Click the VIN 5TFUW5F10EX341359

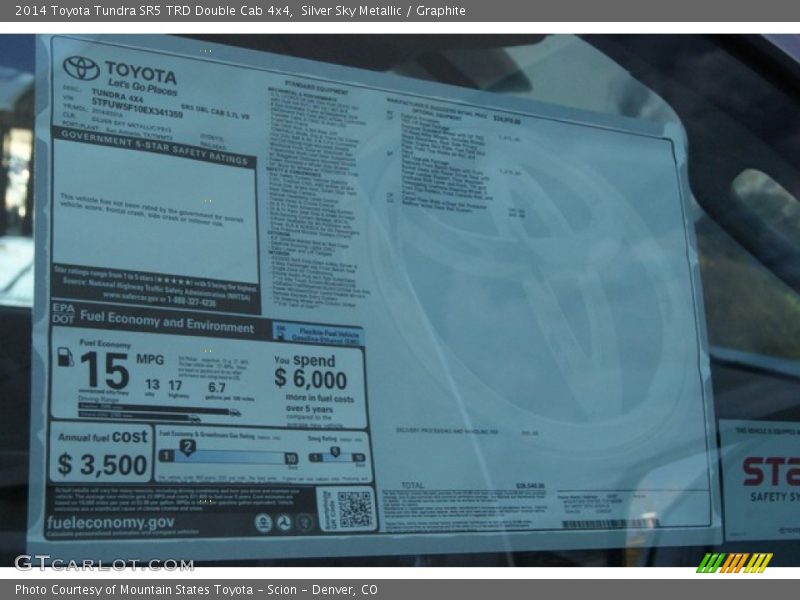point(137,108)
